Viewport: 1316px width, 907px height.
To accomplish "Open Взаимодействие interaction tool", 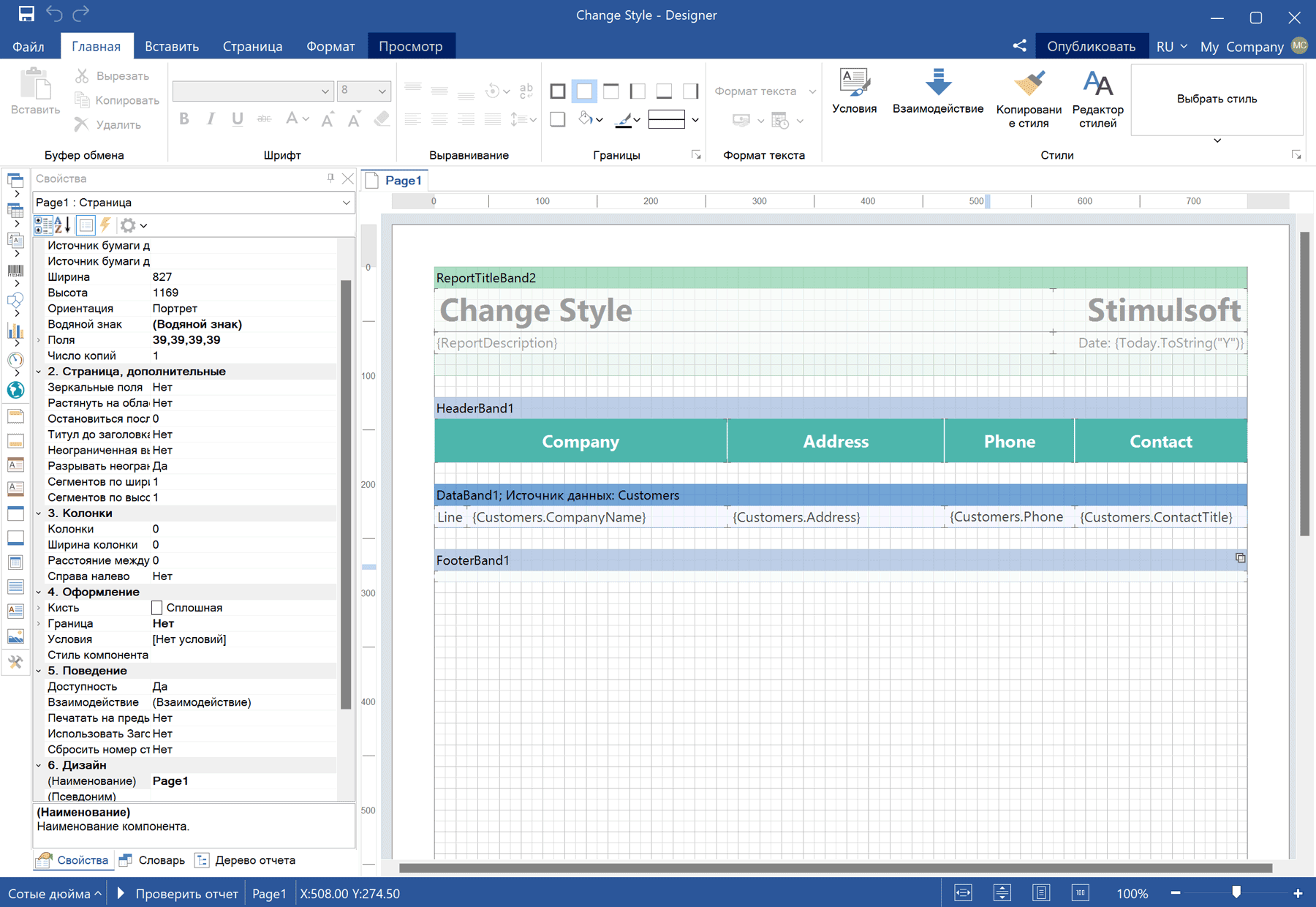I will [938, 91].
